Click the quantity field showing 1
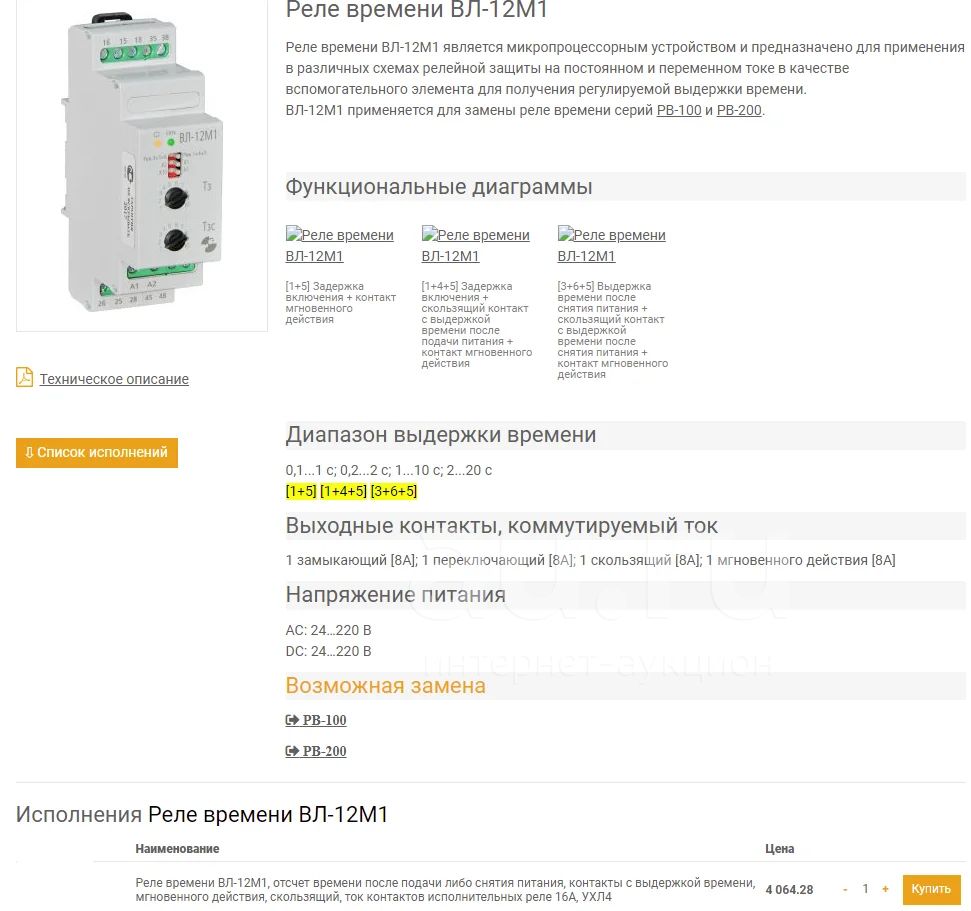The width and height of the screenshot is (971, 911). [x=865, y=889]
